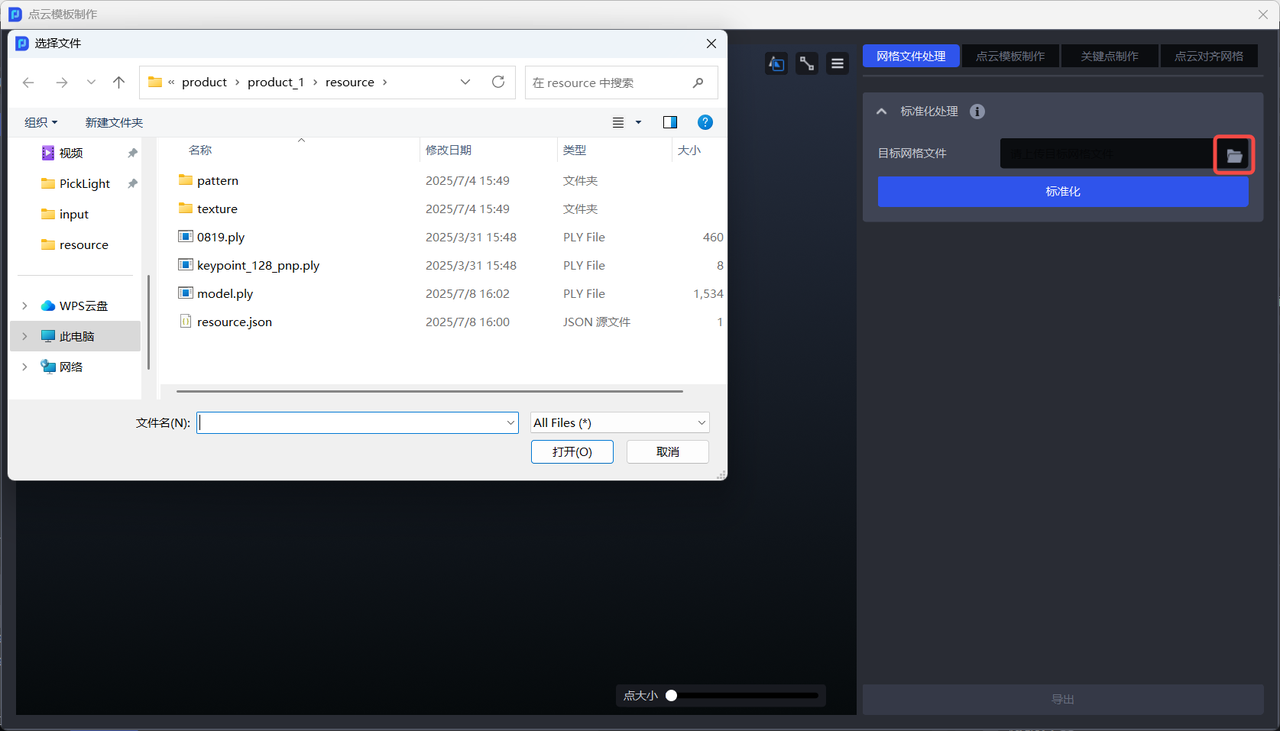Switch to the 点云模板制作 tab
Viewport: 1280px width, 731px height.
pos(1010,56)
